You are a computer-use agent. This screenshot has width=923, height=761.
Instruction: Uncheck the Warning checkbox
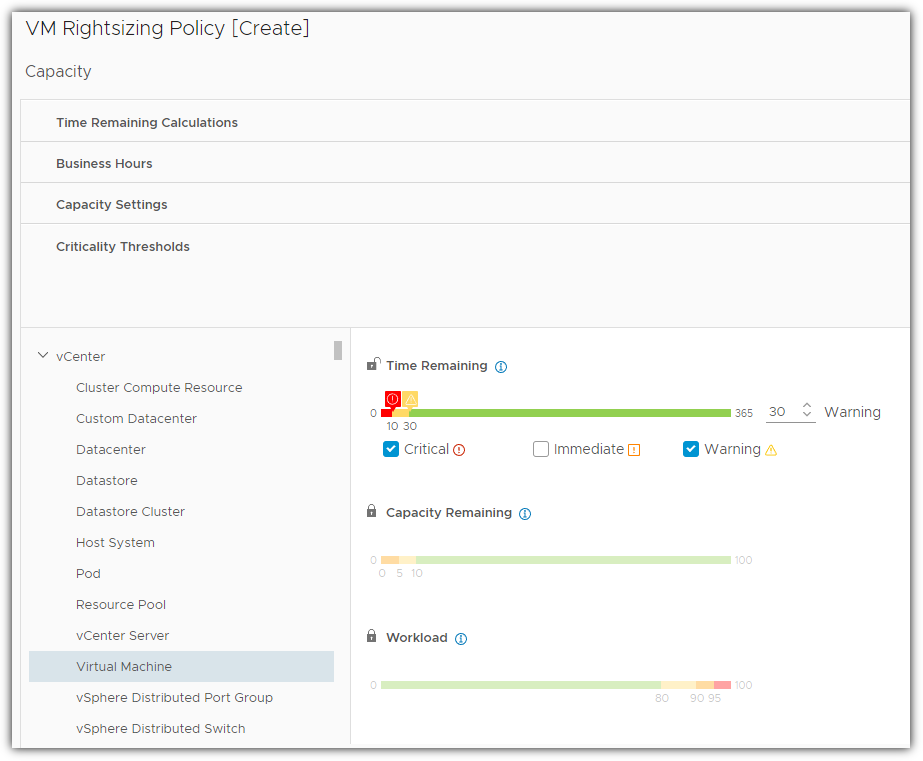[691, 449]
